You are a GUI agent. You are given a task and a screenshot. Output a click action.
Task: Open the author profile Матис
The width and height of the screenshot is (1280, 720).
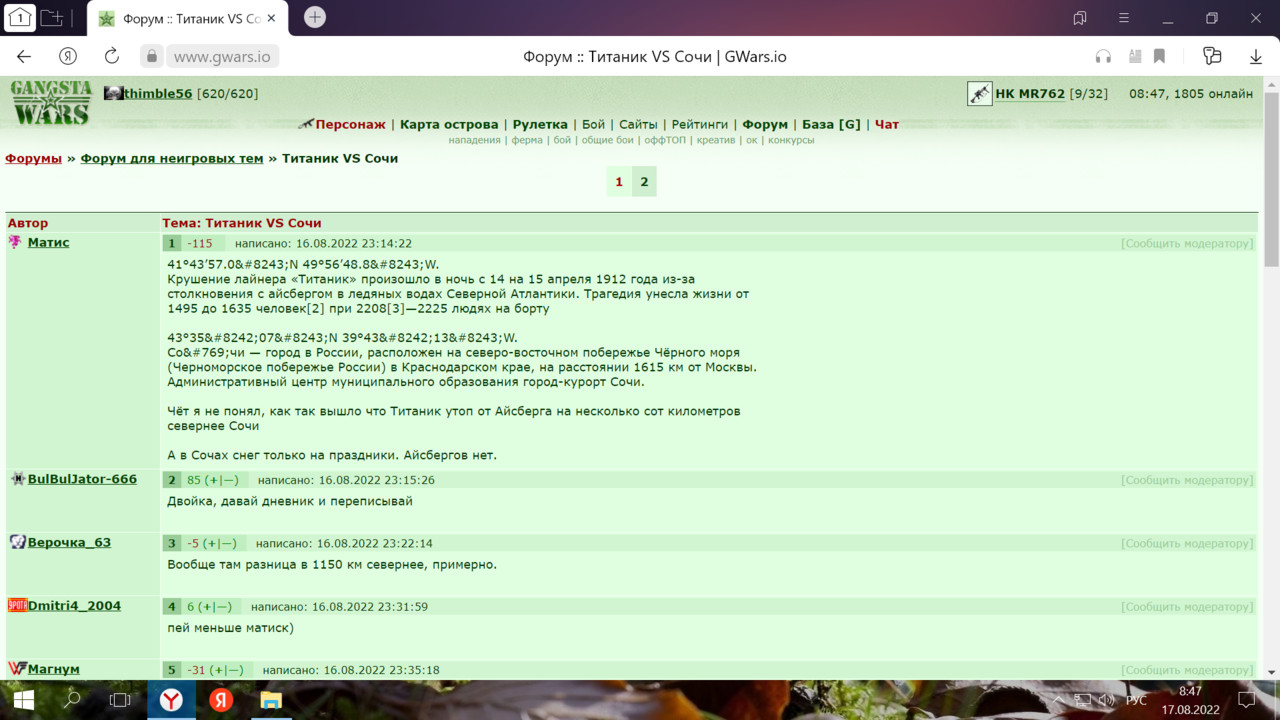click(x=49, y=242)
